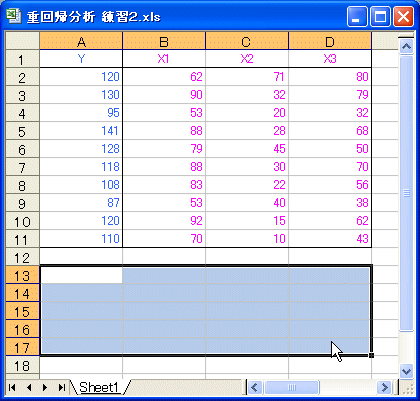Select cell A2 with value 120

(81, 77)
